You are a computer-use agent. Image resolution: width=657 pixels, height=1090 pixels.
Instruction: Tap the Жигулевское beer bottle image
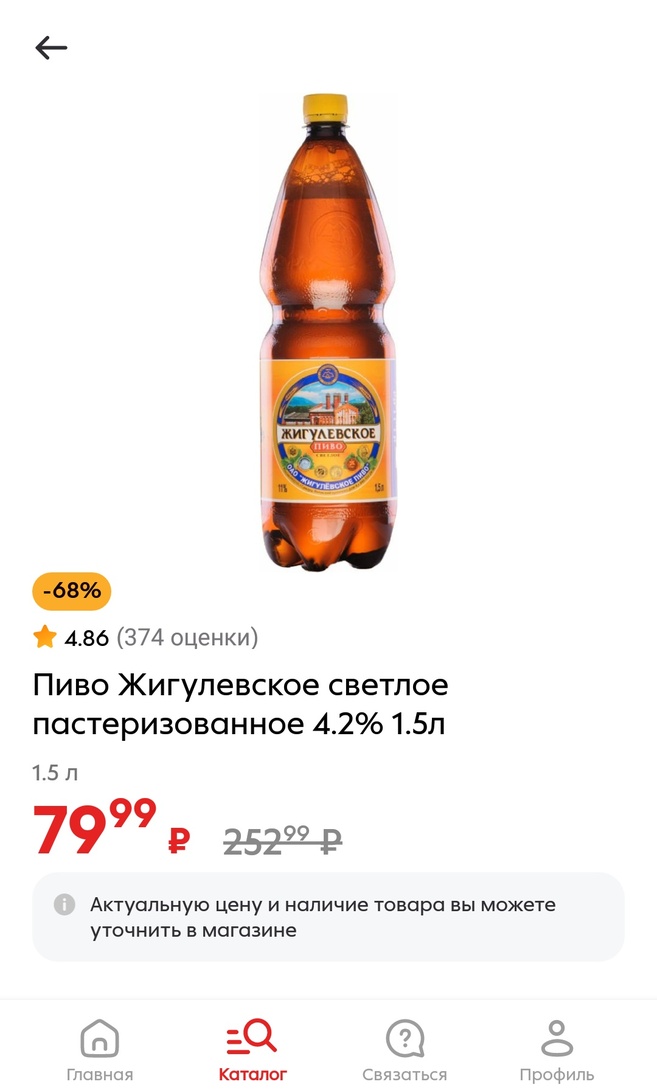[328, 332]
